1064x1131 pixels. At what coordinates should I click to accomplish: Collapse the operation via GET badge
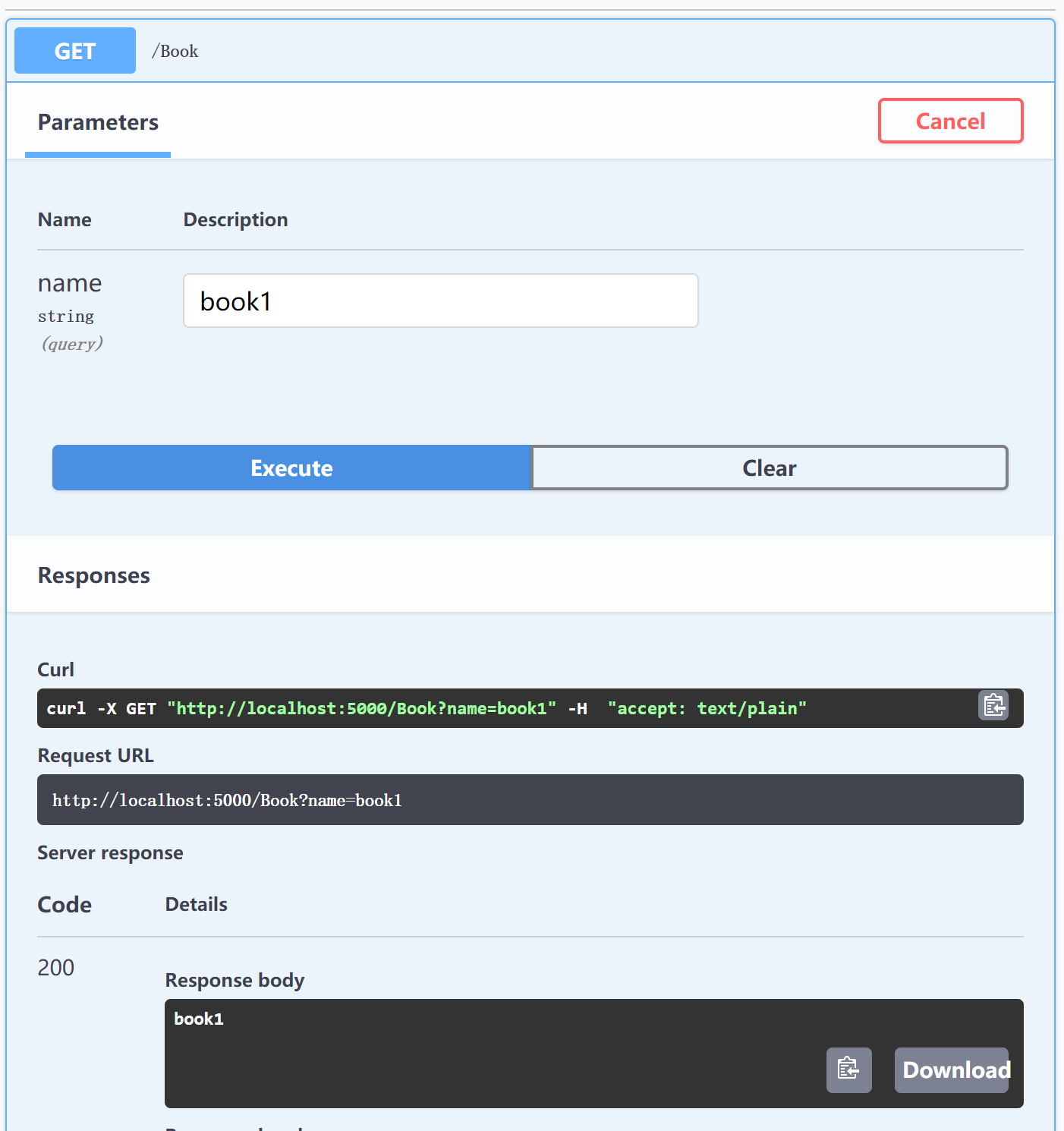pyautogui.click(x=75, y=51)
